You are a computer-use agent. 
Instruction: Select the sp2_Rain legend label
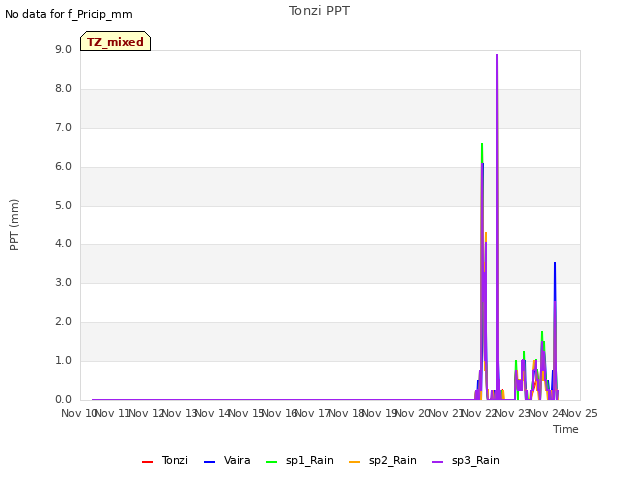393,460
